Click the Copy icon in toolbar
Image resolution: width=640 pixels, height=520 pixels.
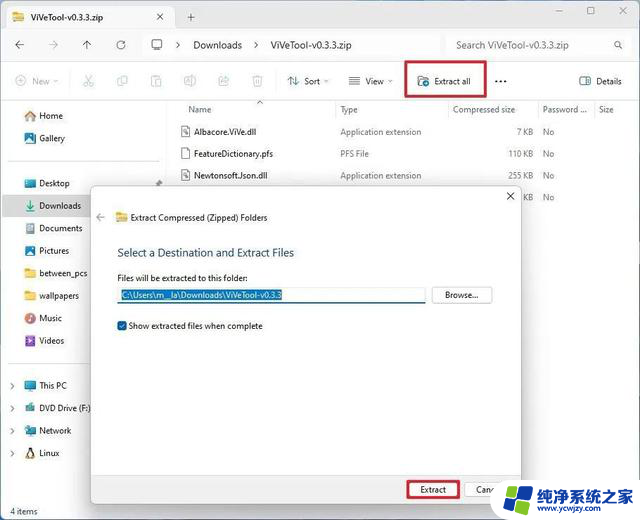click(x=122, y=81)
